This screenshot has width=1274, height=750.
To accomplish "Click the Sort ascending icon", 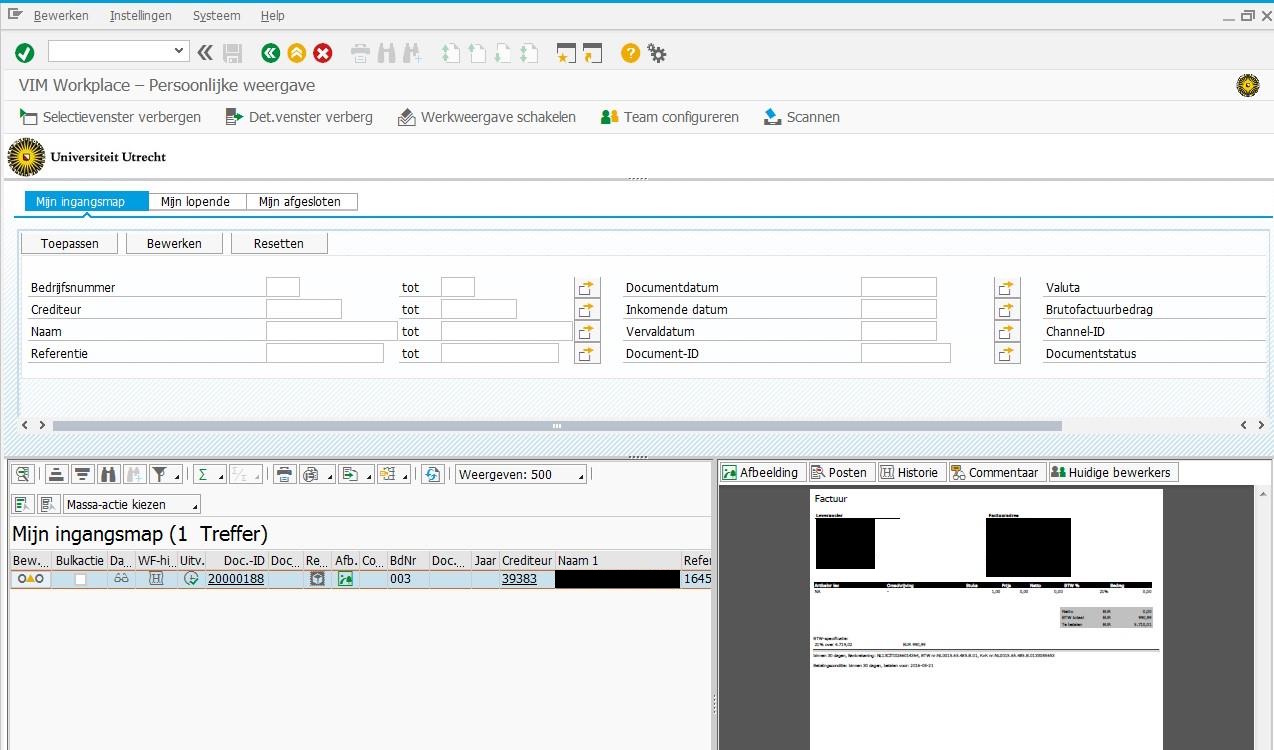I will point(57,474).
